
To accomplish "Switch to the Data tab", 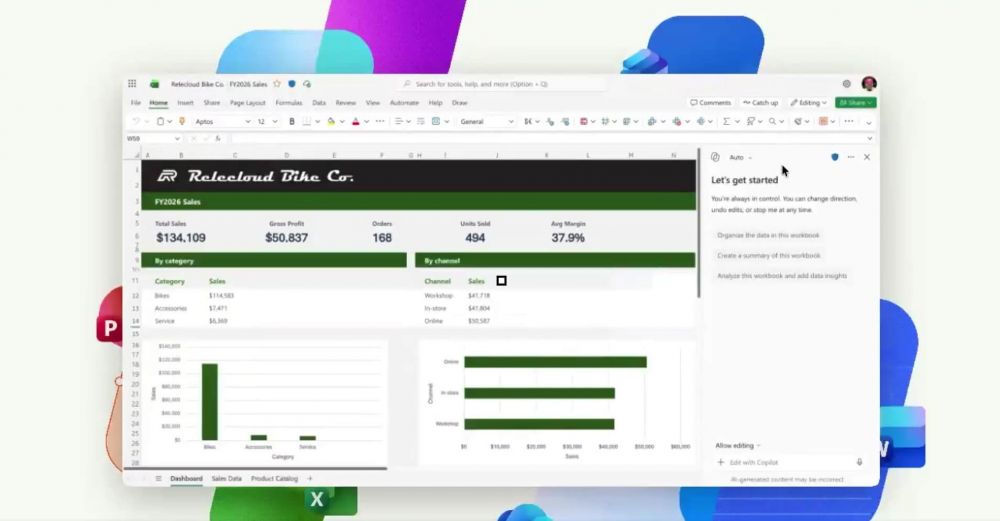I will pos(319,103).
